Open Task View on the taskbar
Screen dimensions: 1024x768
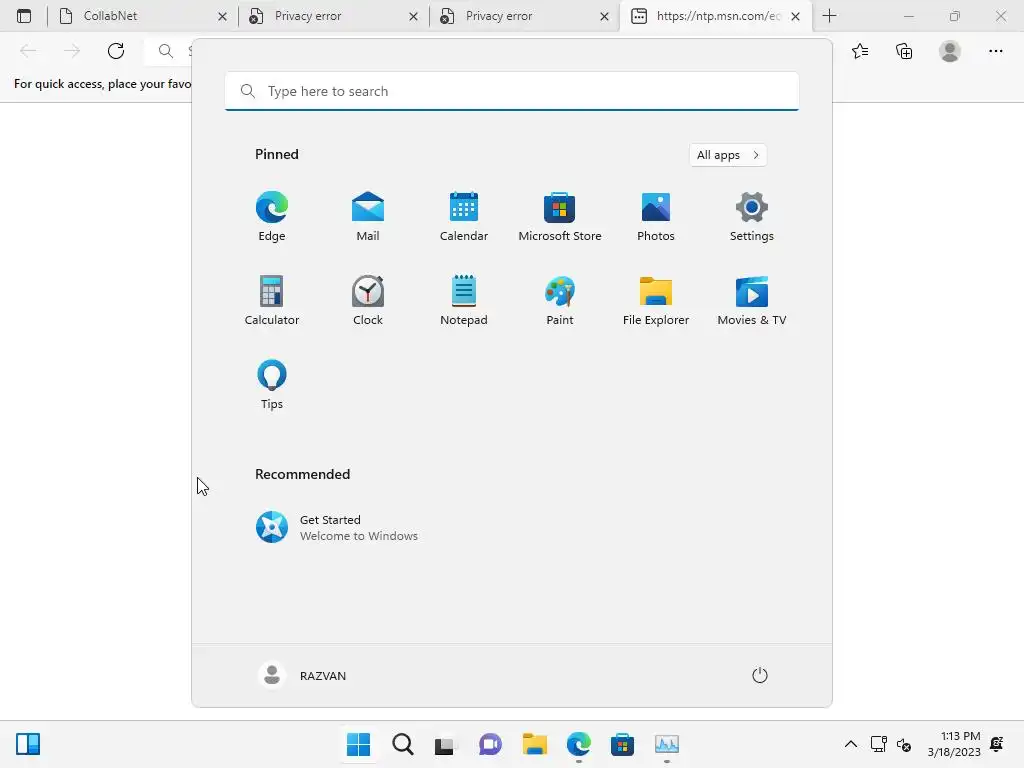[446, 744]
